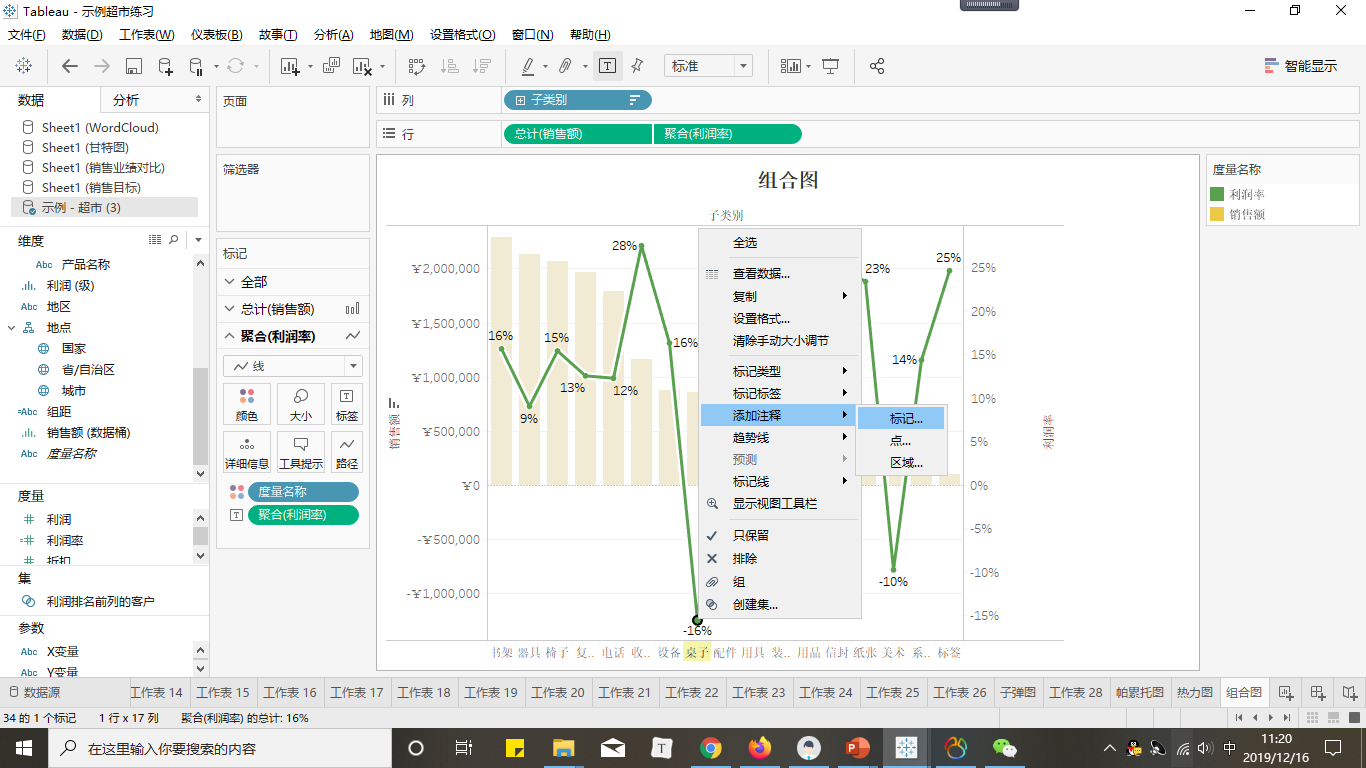Toggle show mark labels in toolbar
The image size is (1366, 768).
coord(607,66)
